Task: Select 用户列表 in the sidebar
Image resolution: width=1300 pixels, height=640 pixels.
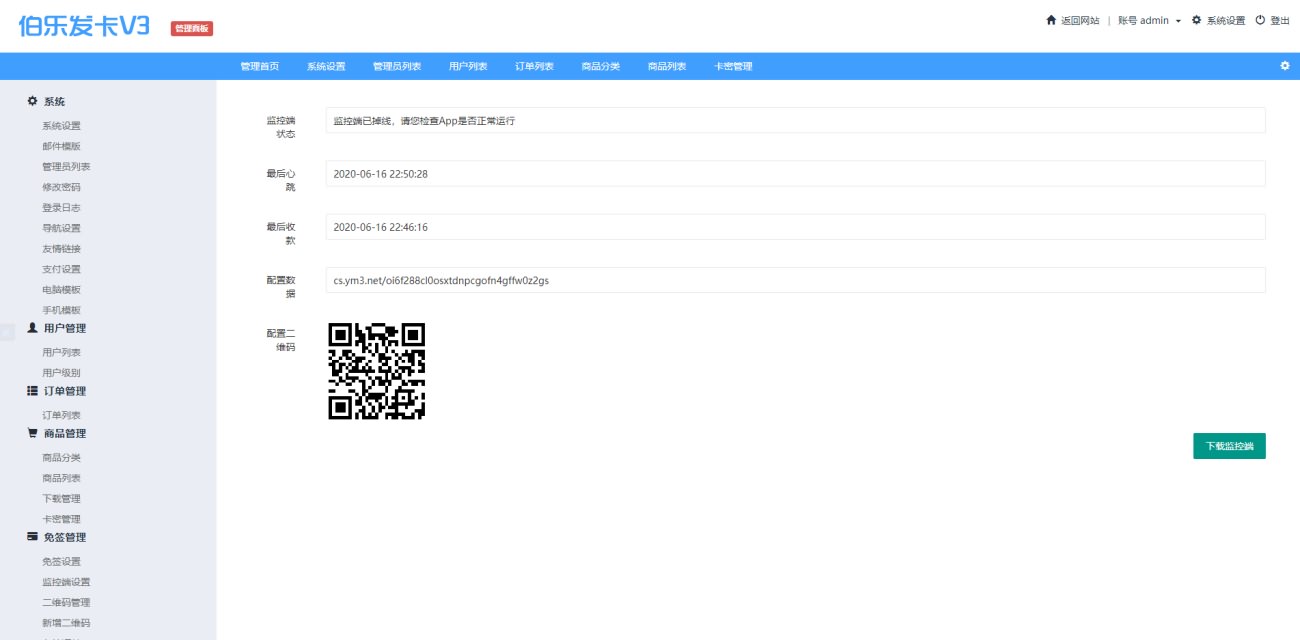Action: 61,352
